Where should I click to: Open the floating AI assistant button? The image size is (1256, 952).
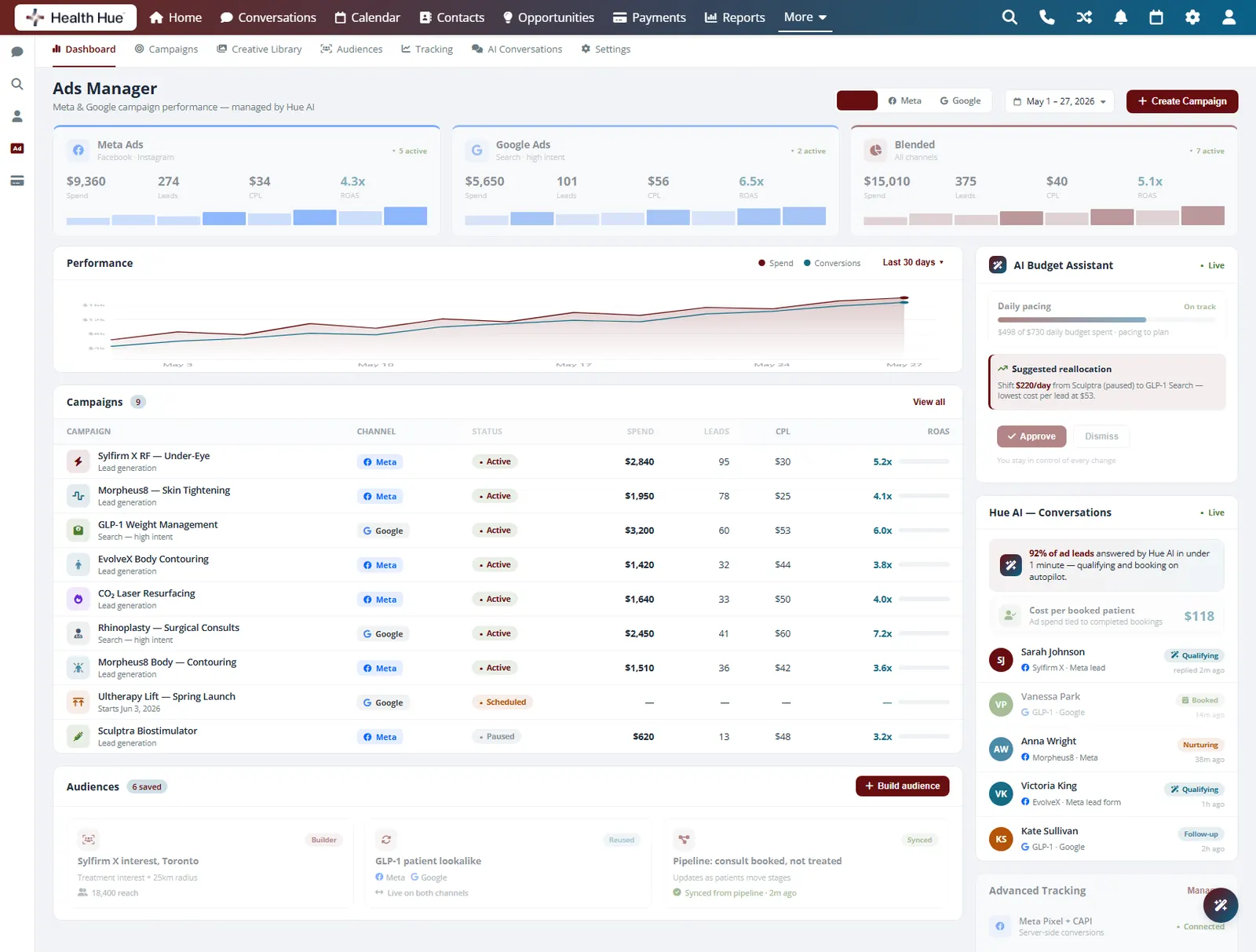(1221, 906)
